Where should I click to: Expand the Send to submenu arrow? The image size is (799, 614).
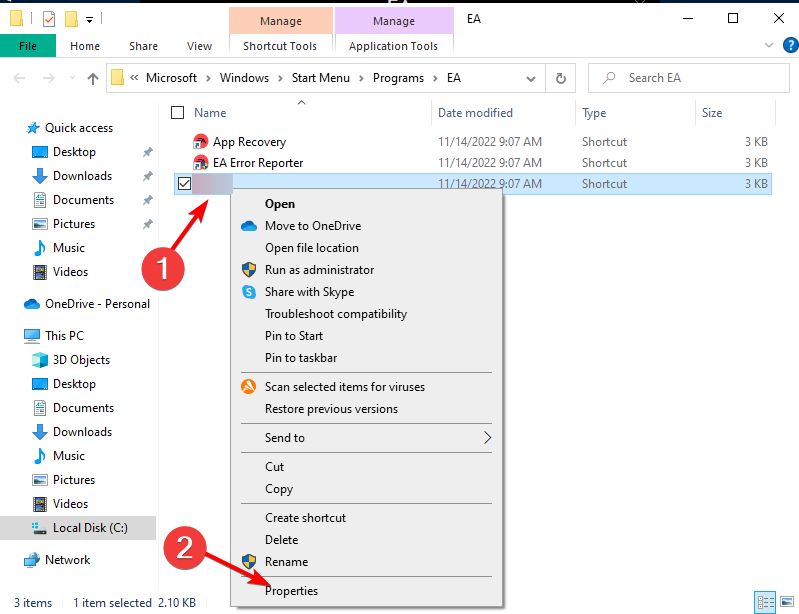(487, 438)
